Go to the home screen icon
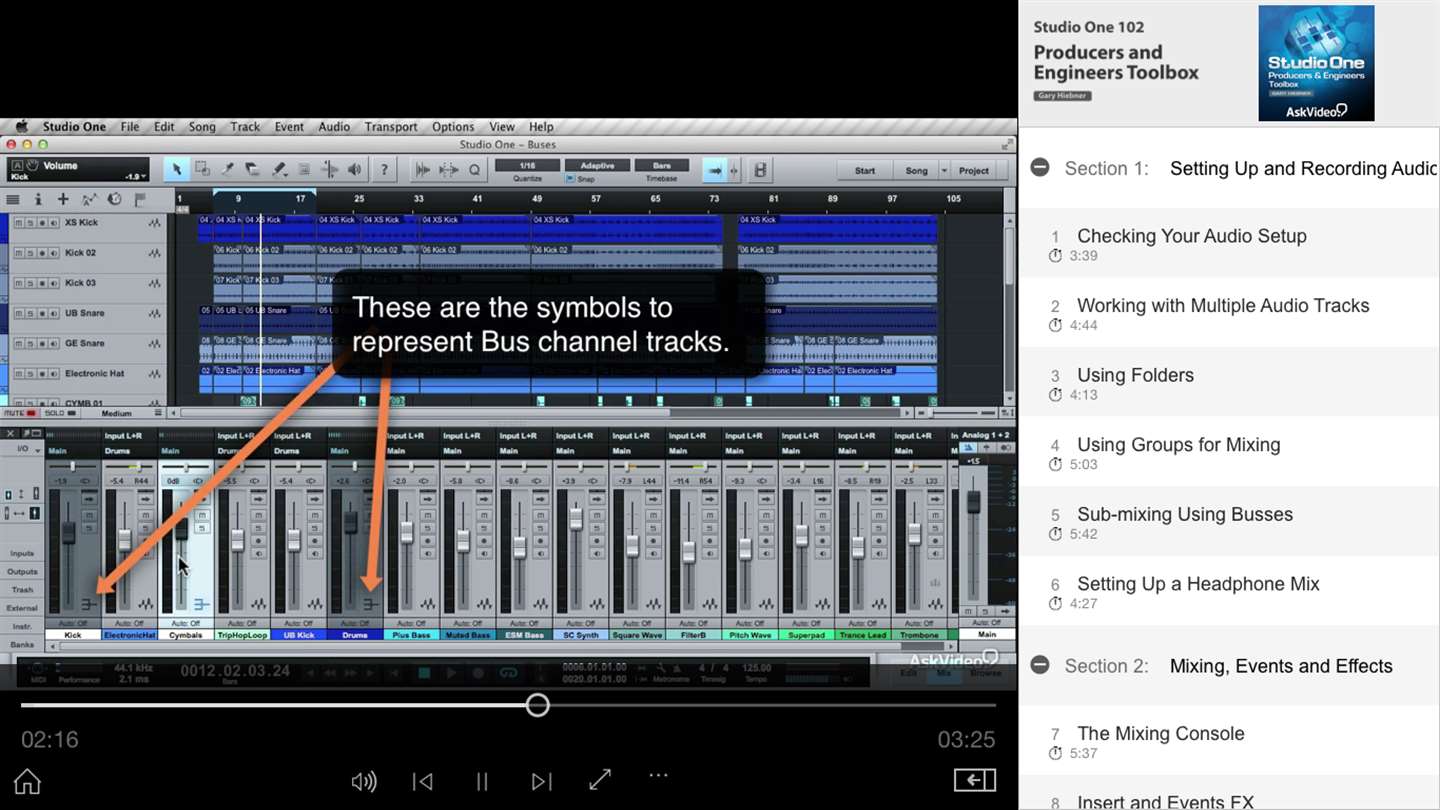Image resolution: width=1440 pixels, height=810 pixels. 27,781
